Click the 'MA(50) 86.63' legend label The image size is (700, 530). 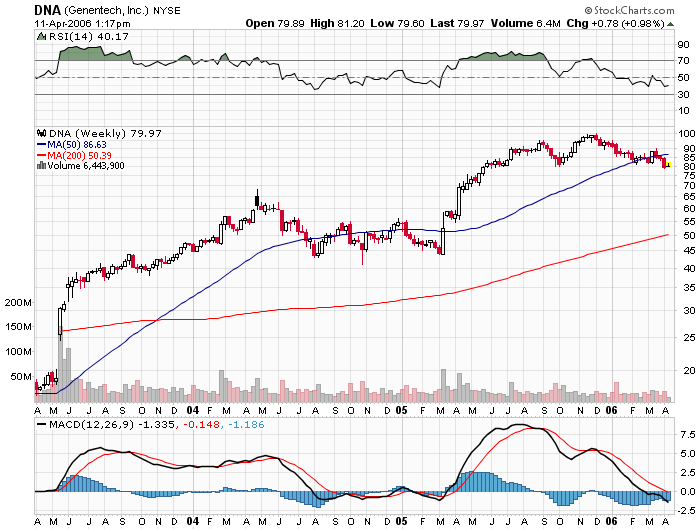click(77, 145)
